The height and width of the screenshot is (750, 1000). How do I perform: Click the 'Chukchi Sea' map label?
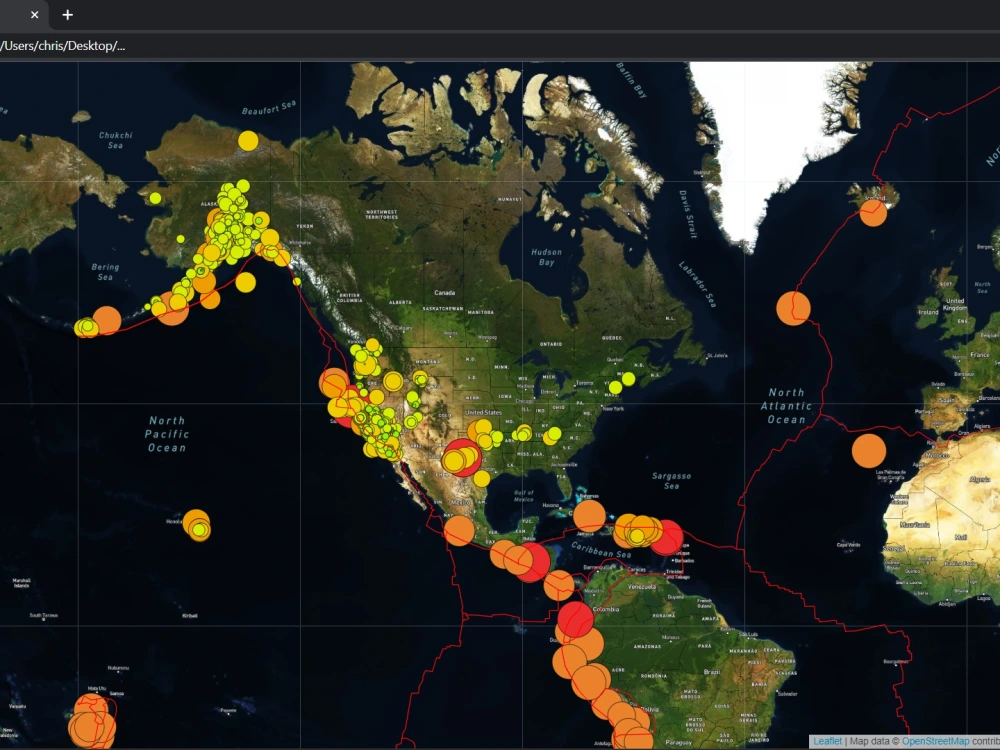point(115,140)
